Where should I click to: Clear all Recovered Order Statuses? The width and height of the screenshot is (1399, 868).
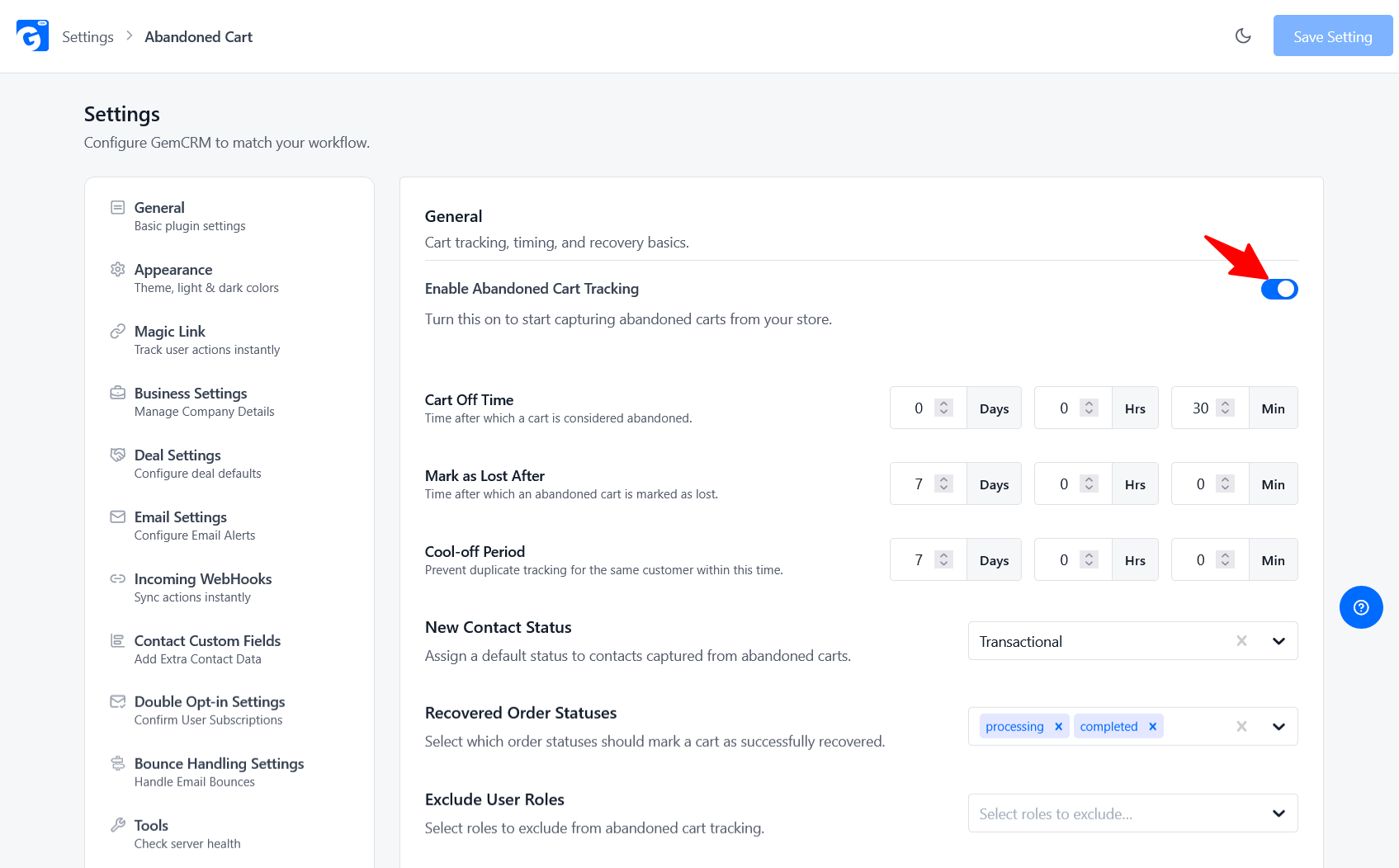tap(1241, 726)
